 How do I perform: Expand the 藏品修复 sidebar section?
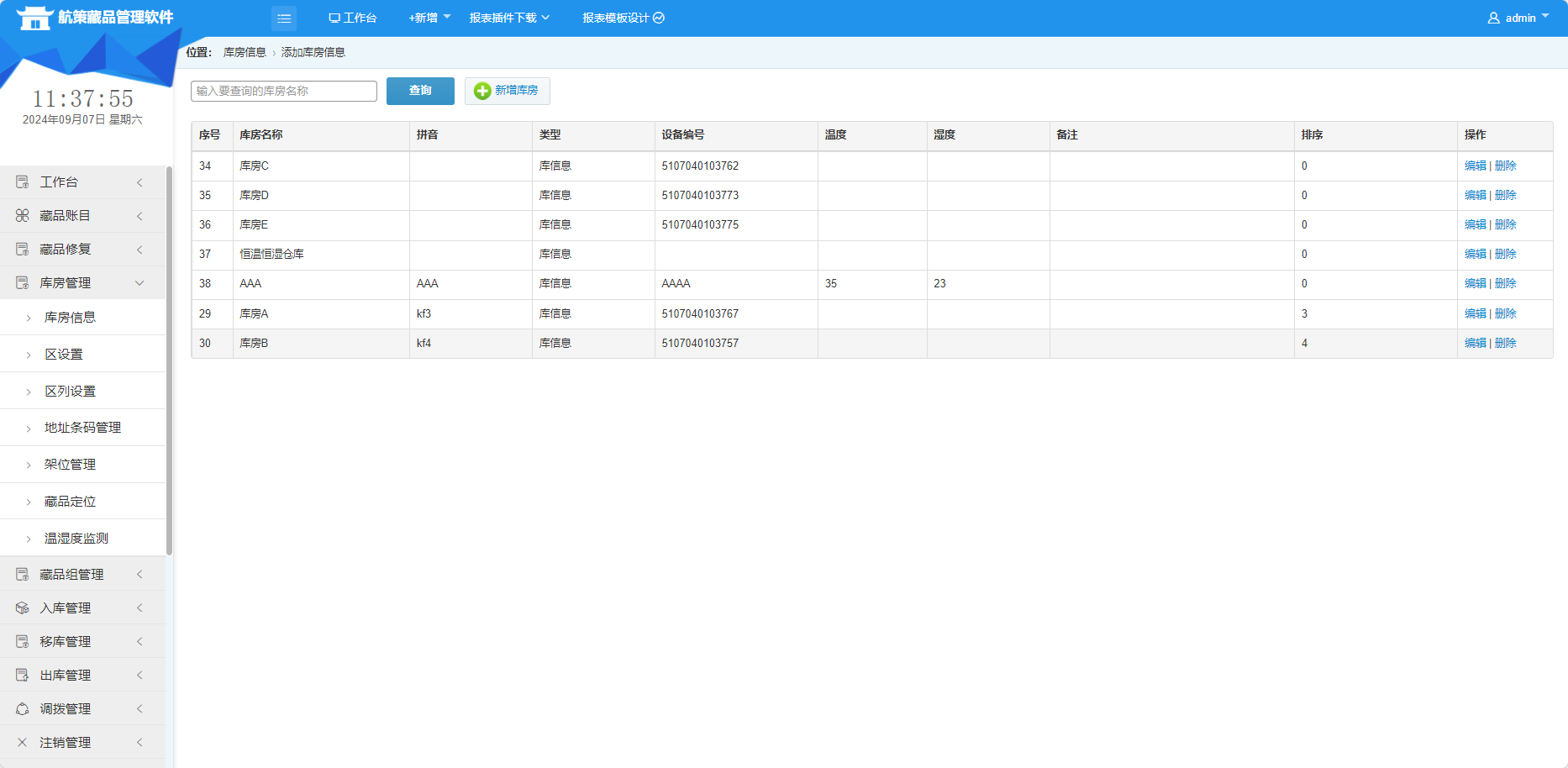click(82, 250)
